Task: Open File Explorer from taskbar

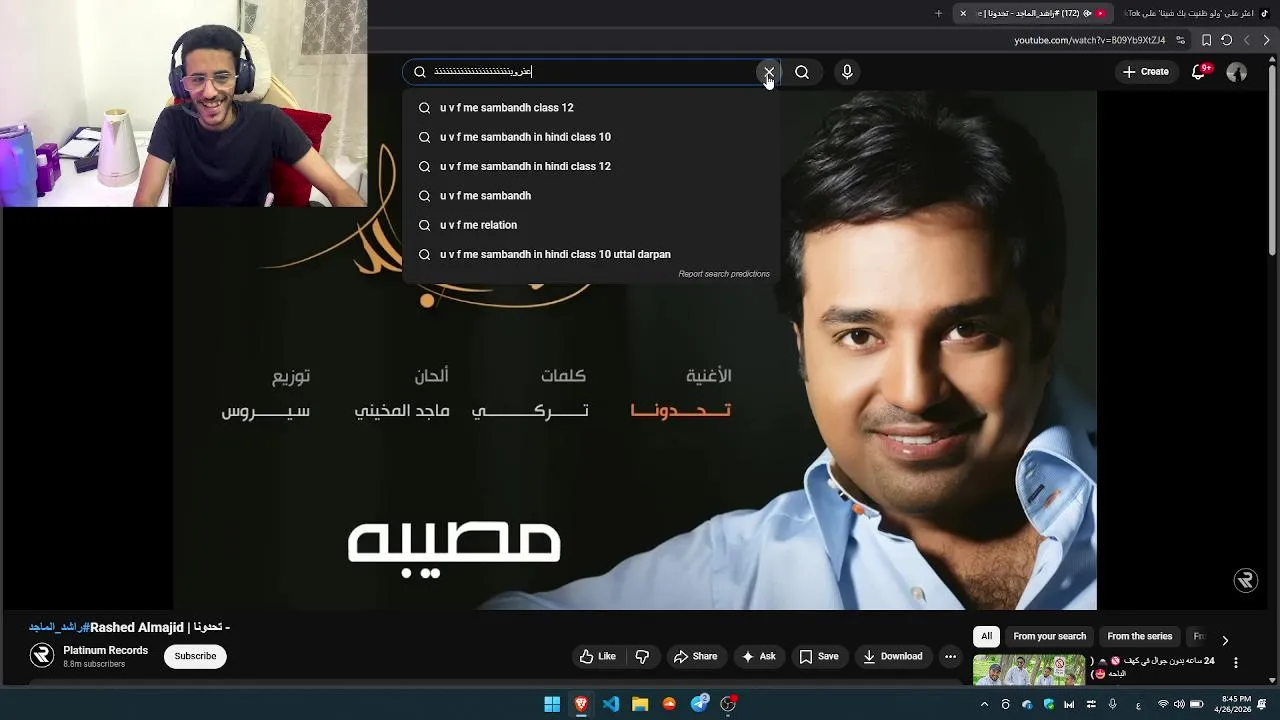Action: 640,704
